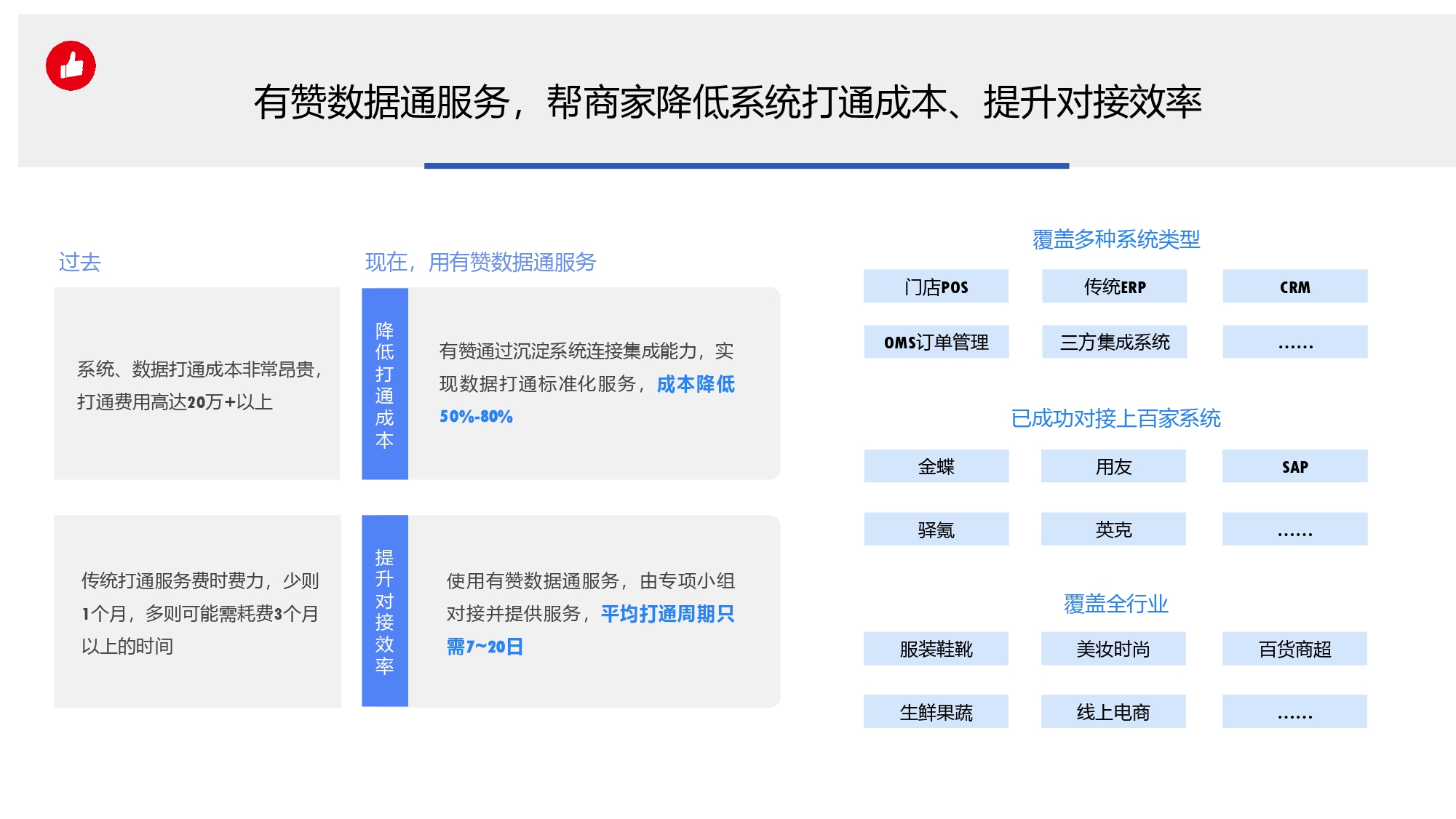Select the 线上电商 industry tag
The image size is (1456, 819).
(1113, 712)
